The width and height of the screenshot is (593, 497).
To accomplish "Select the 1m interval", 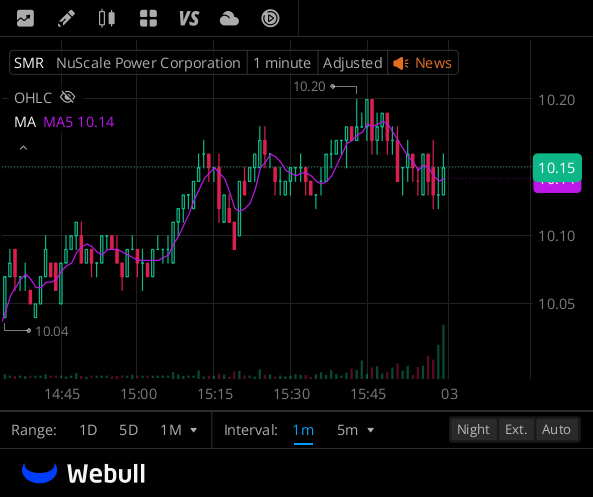I will (303, 430).
